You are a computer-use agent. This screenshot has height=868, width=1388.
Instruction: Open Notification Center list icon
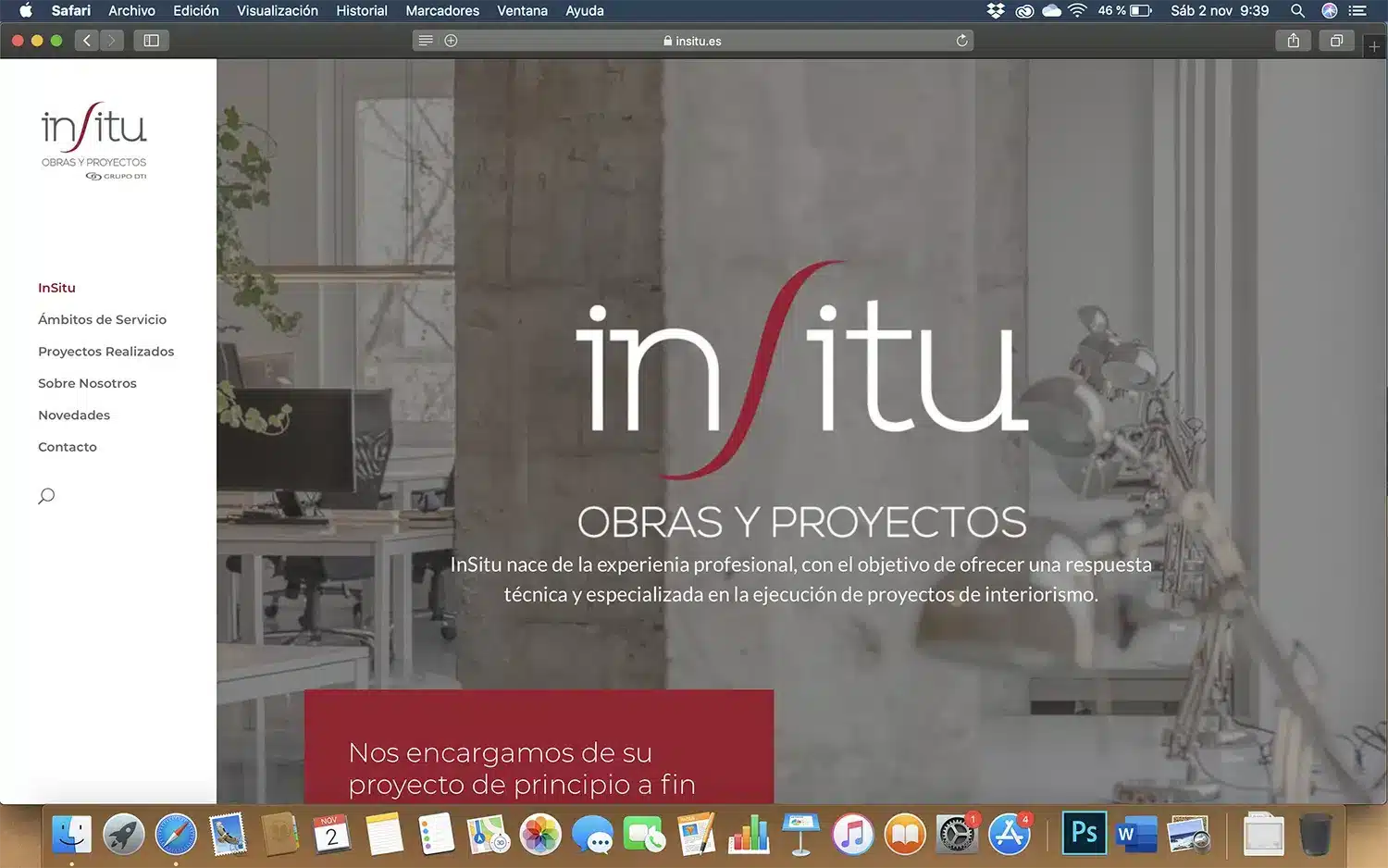[x=1357, y=11]
